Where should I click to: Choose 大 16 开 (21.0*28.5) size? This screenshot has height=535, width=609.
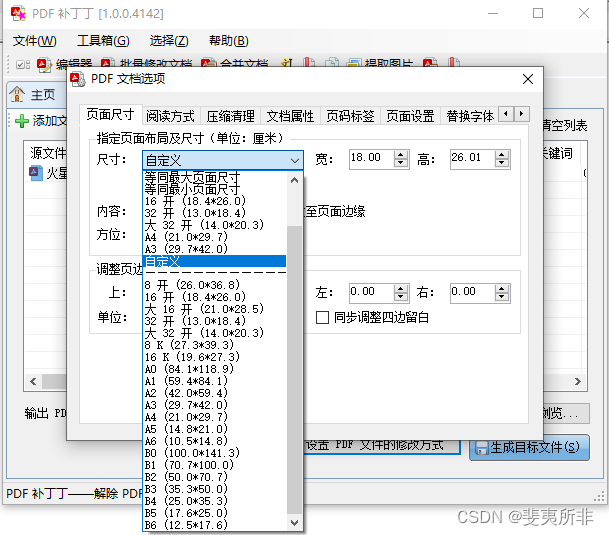[x=215, y=309]
